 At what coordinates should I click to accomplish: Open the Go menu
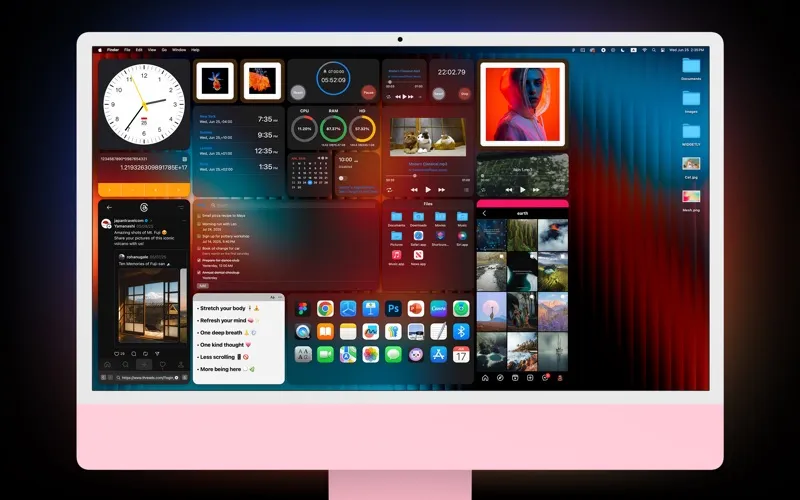[164, 50]
